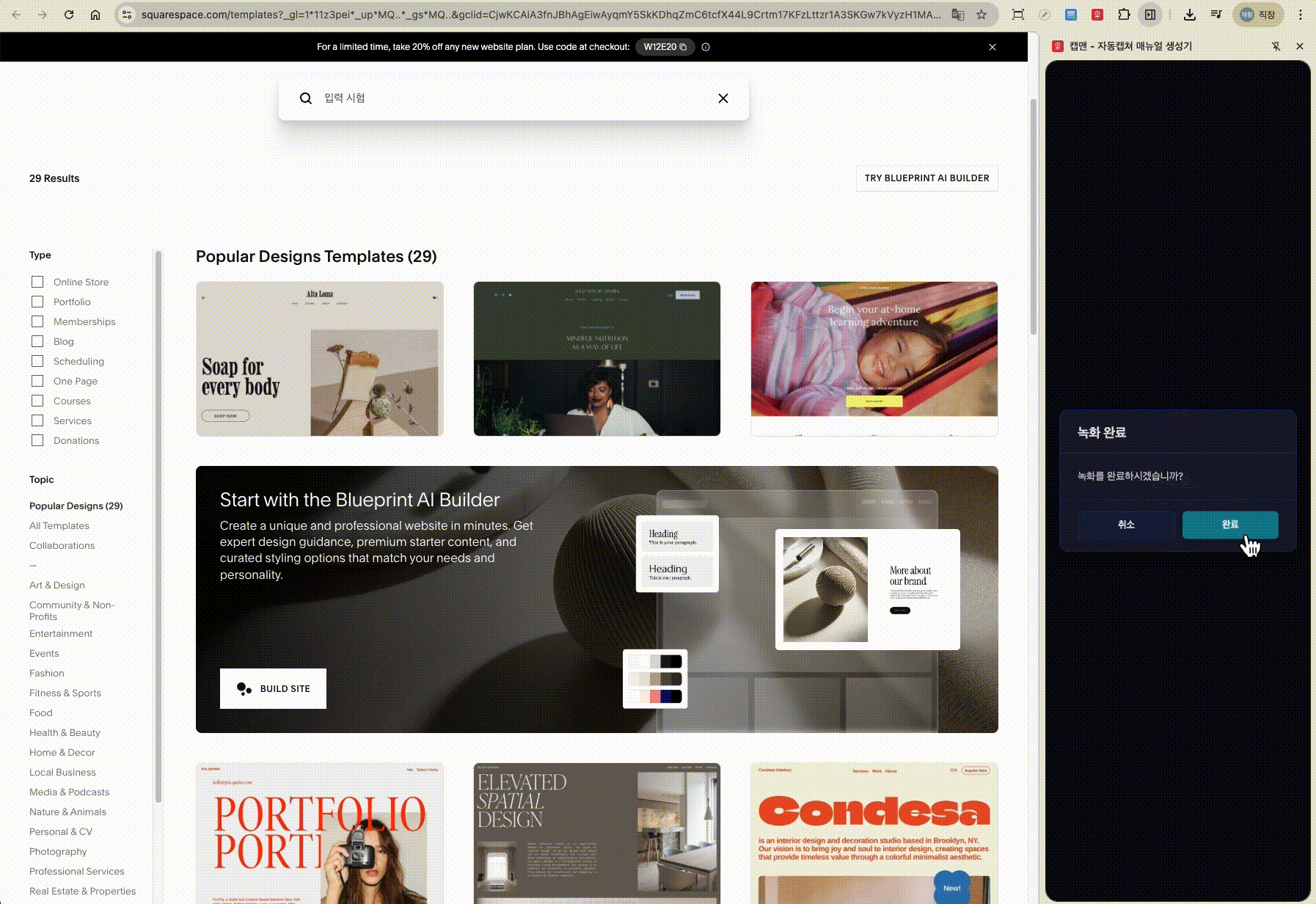Clear the template search with the X icon
The width and height of the screenshot is (1316, 904).
(723, 98)
